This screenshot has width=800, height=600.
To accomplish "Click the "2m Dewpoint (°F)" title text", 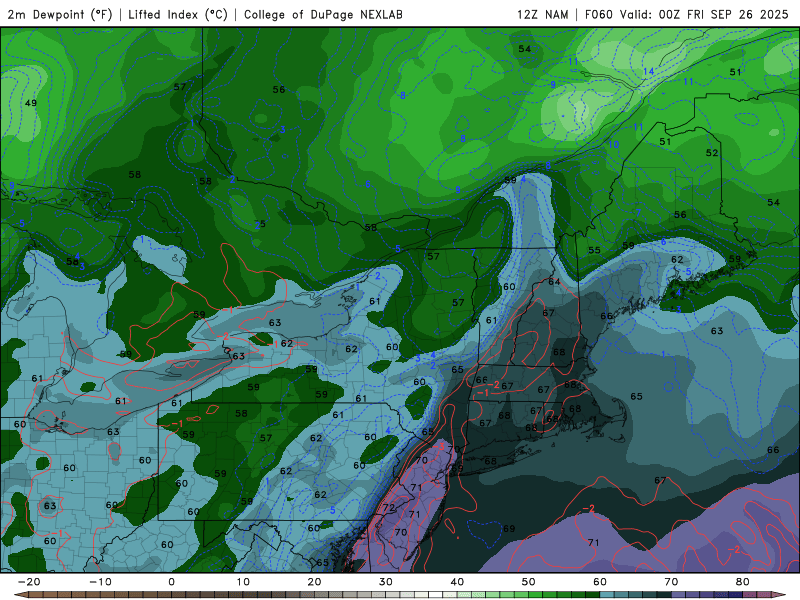I will click(x=59, y=14).
